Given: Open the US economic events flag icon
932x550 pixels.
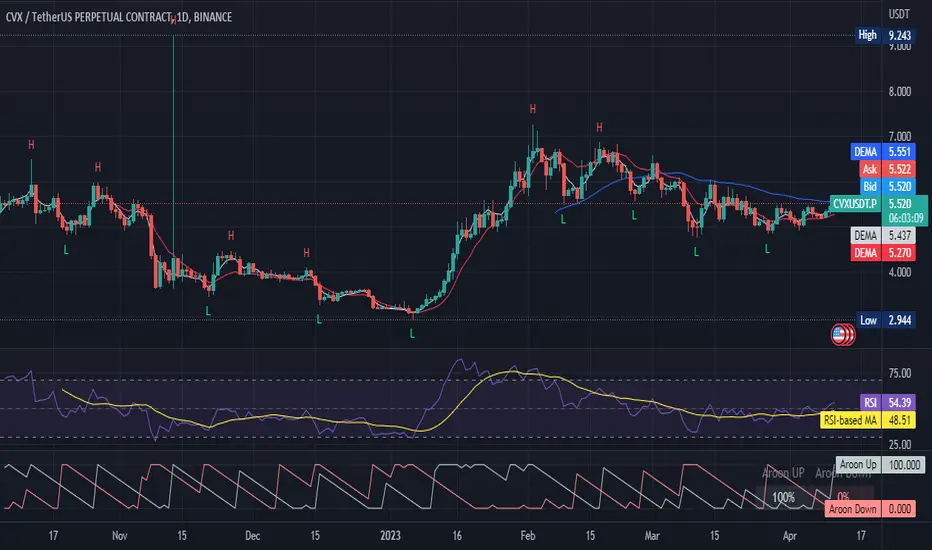Looking at the screenshot, I should tap(842, 335).
